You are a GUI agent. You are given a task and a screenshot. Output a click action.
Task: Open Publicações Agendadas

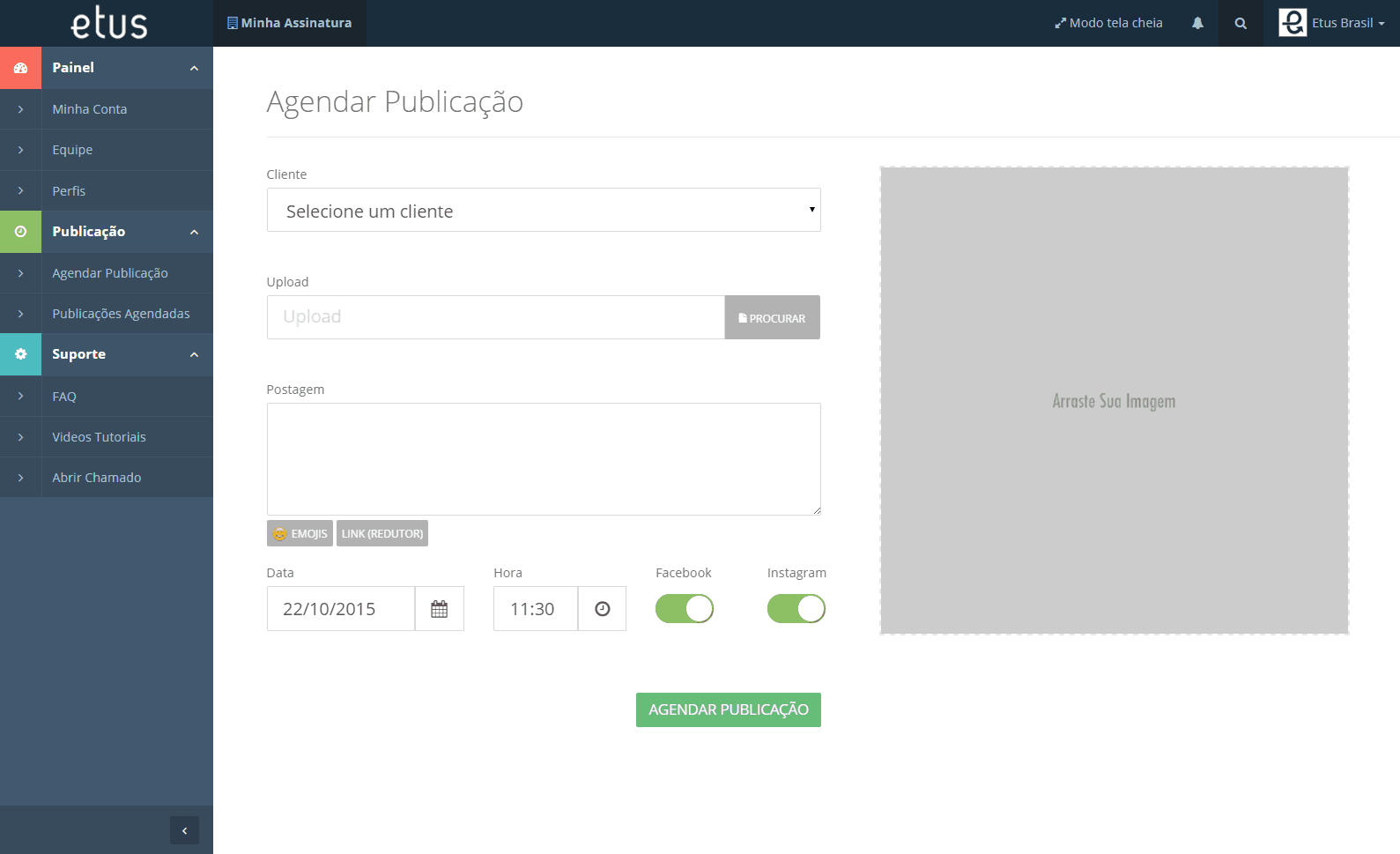click(121, 314)
